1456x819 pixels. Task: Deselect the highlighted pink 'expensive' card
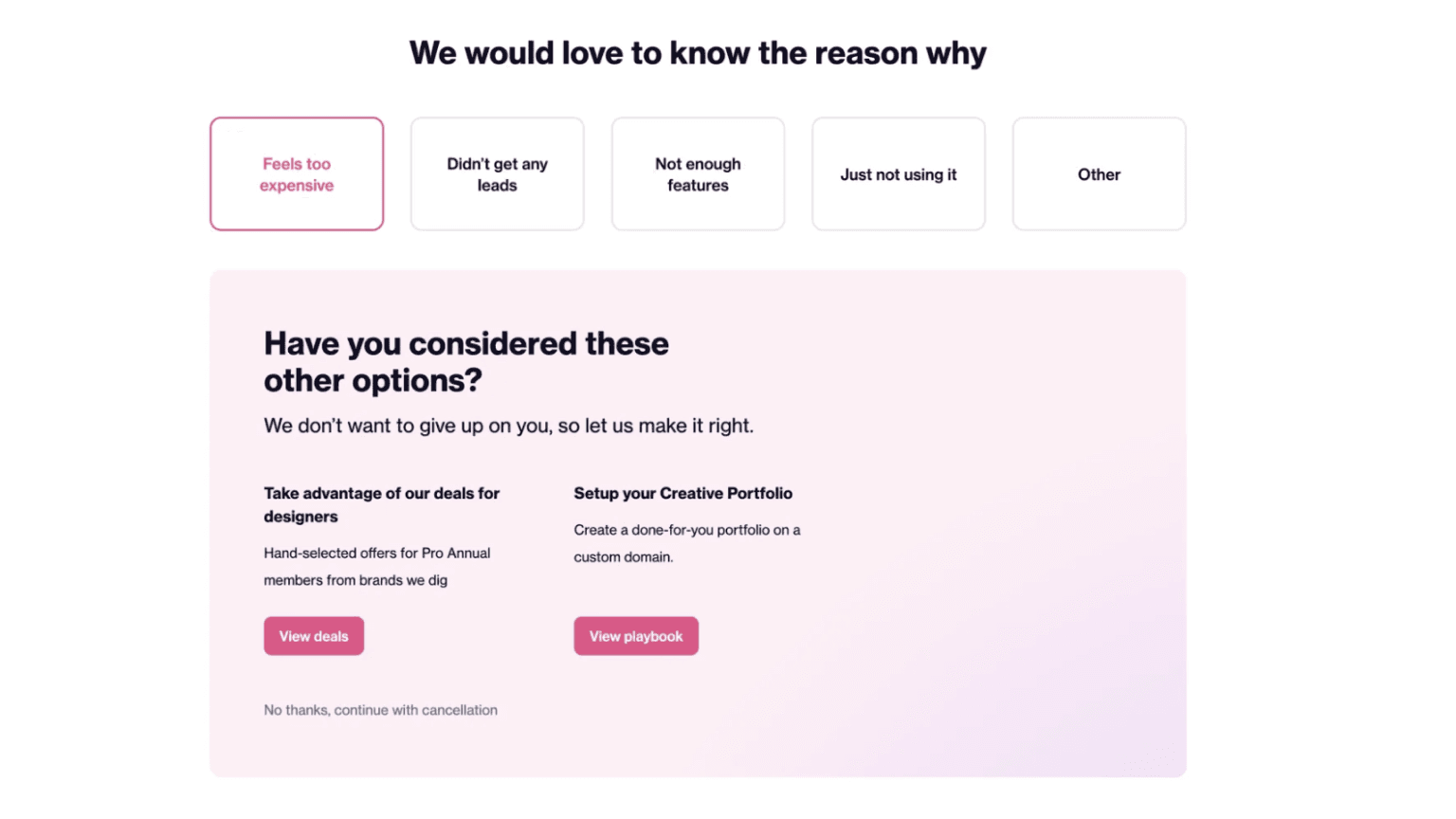(x=297, y=174)
